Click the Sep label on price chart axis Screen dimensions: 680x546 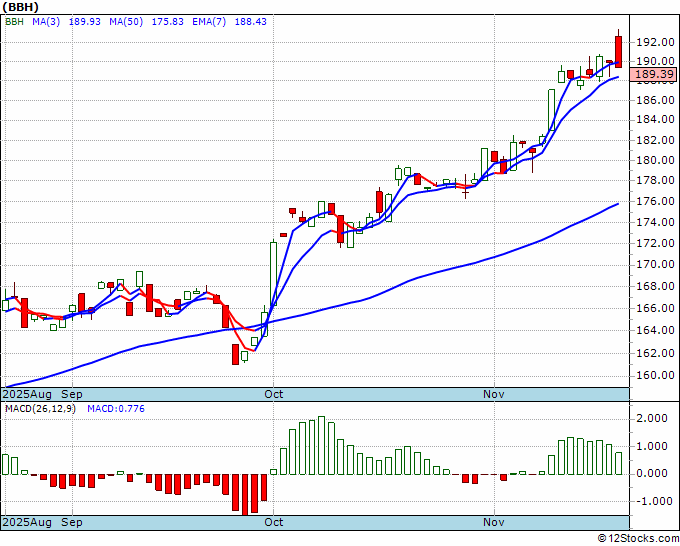pyautogui.click(x=72, y=394)
